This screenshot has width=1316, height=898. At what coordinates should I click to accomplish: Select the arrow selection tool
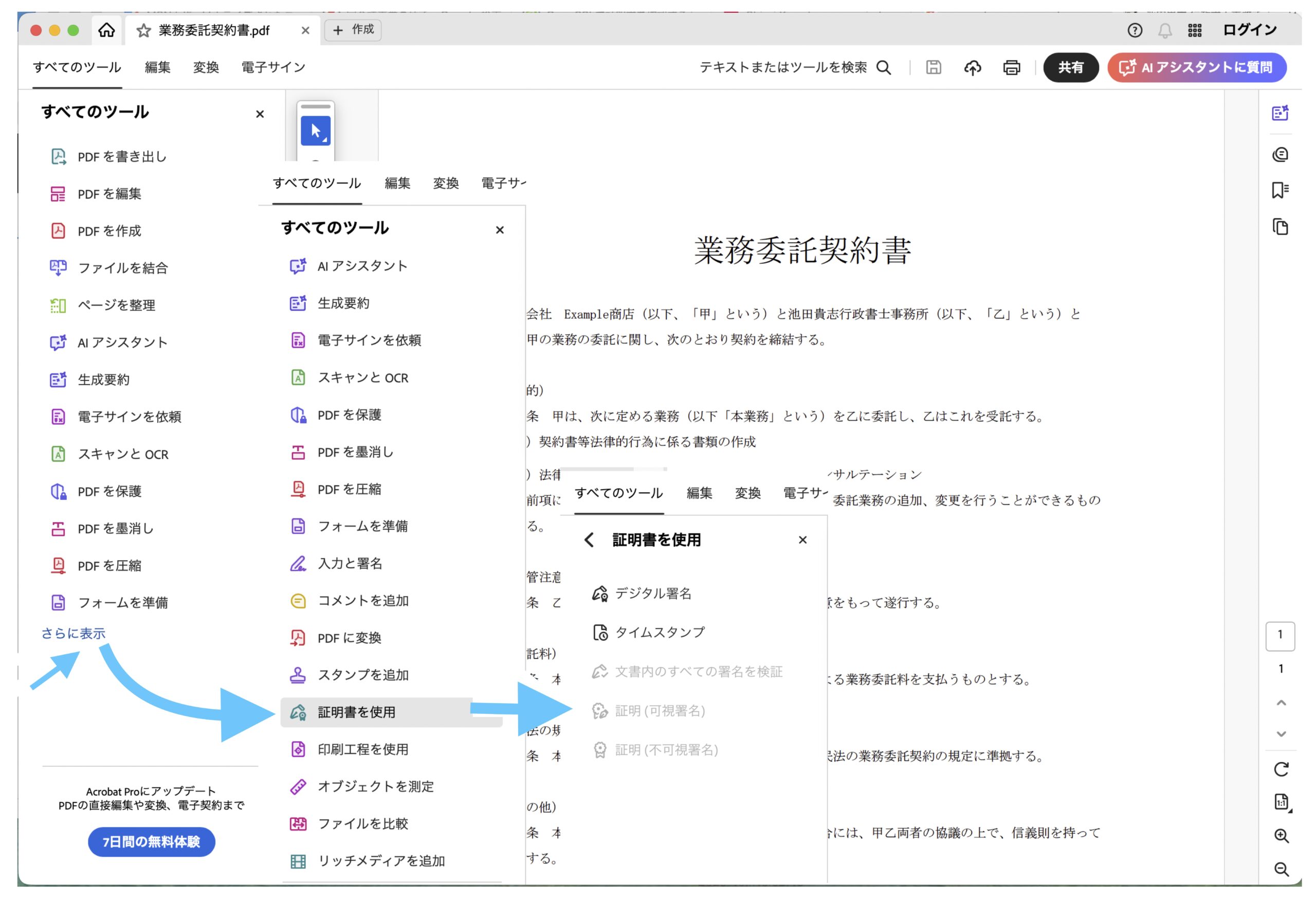coord(316,132)
